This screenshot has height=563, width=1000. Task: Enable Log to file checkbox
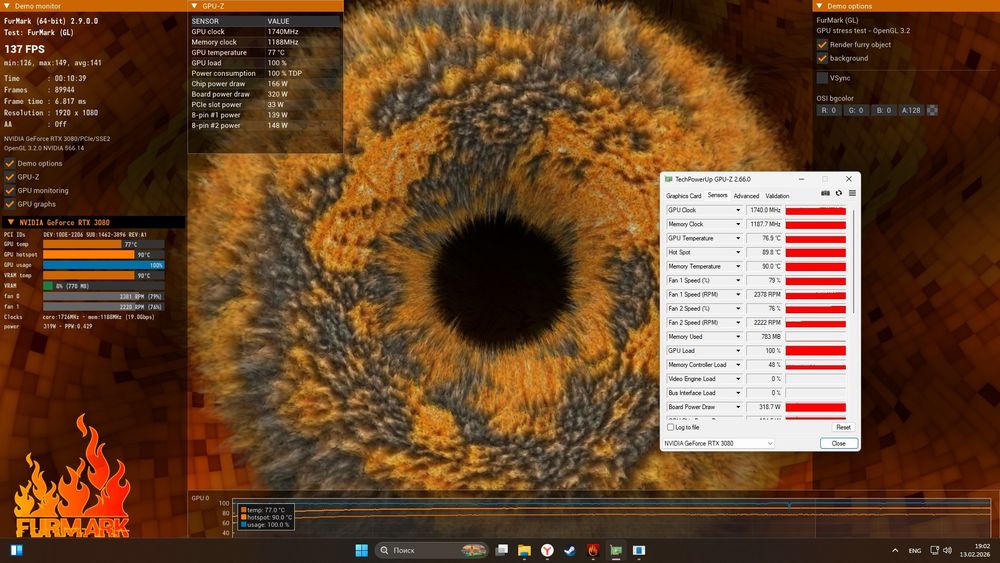[670, 427]
